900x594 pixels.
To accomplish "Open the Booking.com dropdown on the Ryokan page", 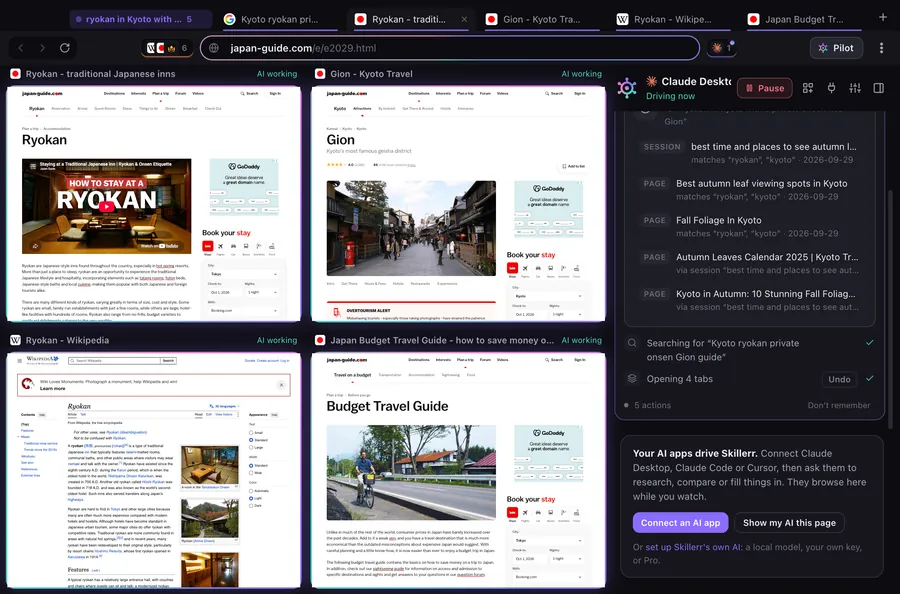I will (243, 310).
